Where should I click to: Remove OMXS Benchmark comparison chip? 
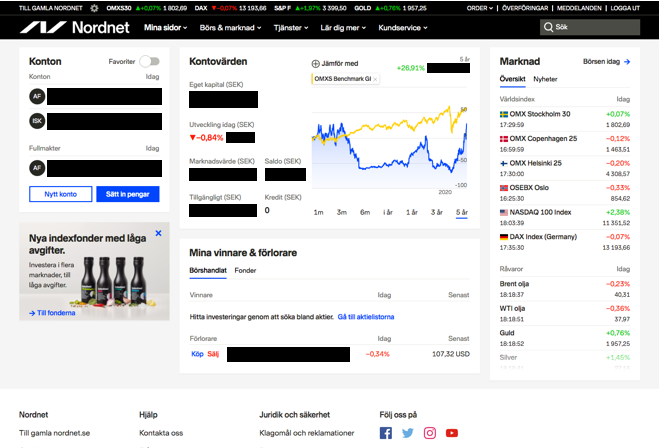(376, 78)
